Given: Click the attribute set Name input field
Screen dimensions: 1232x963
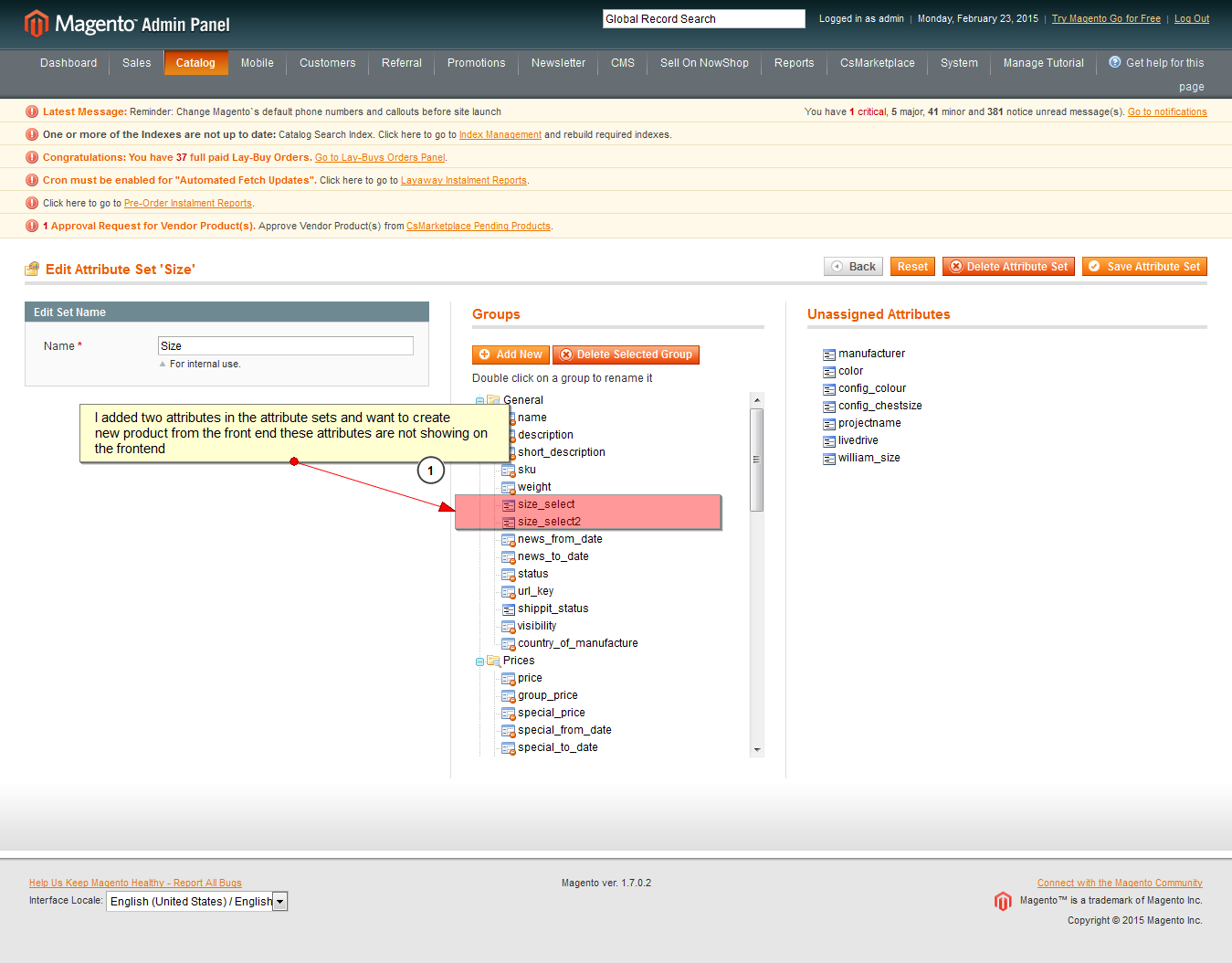Looking at the screenshot, I should point(285,346).
